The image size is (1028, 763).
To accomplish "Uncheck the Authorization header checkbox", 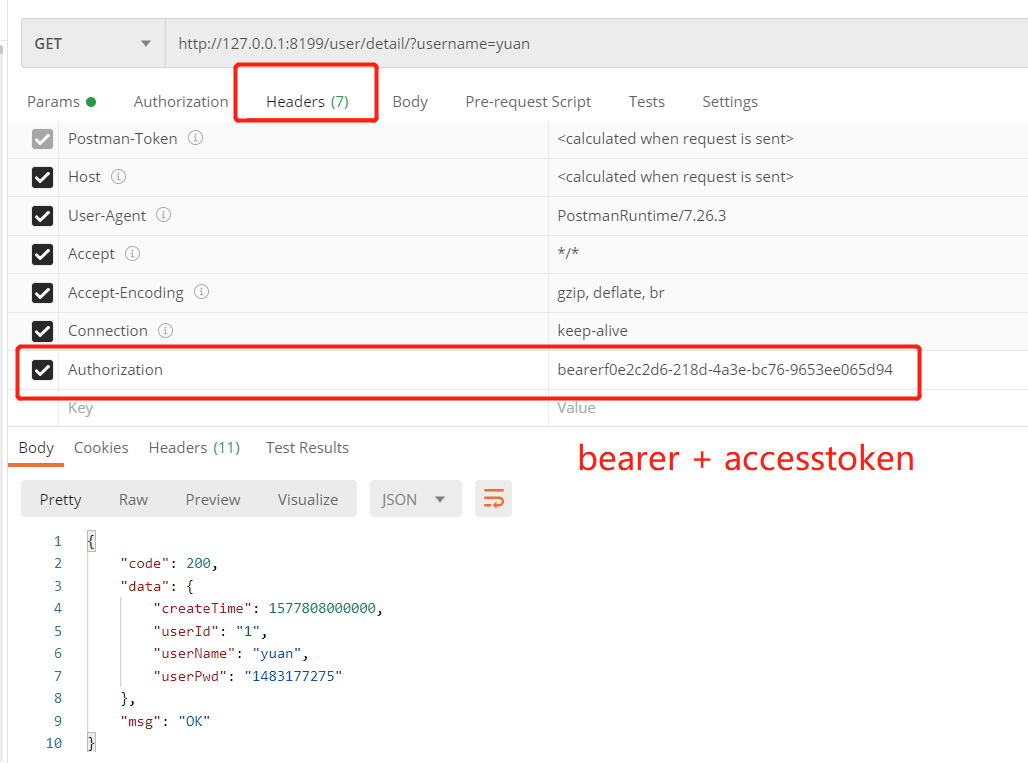I will [x=42, y=369].
